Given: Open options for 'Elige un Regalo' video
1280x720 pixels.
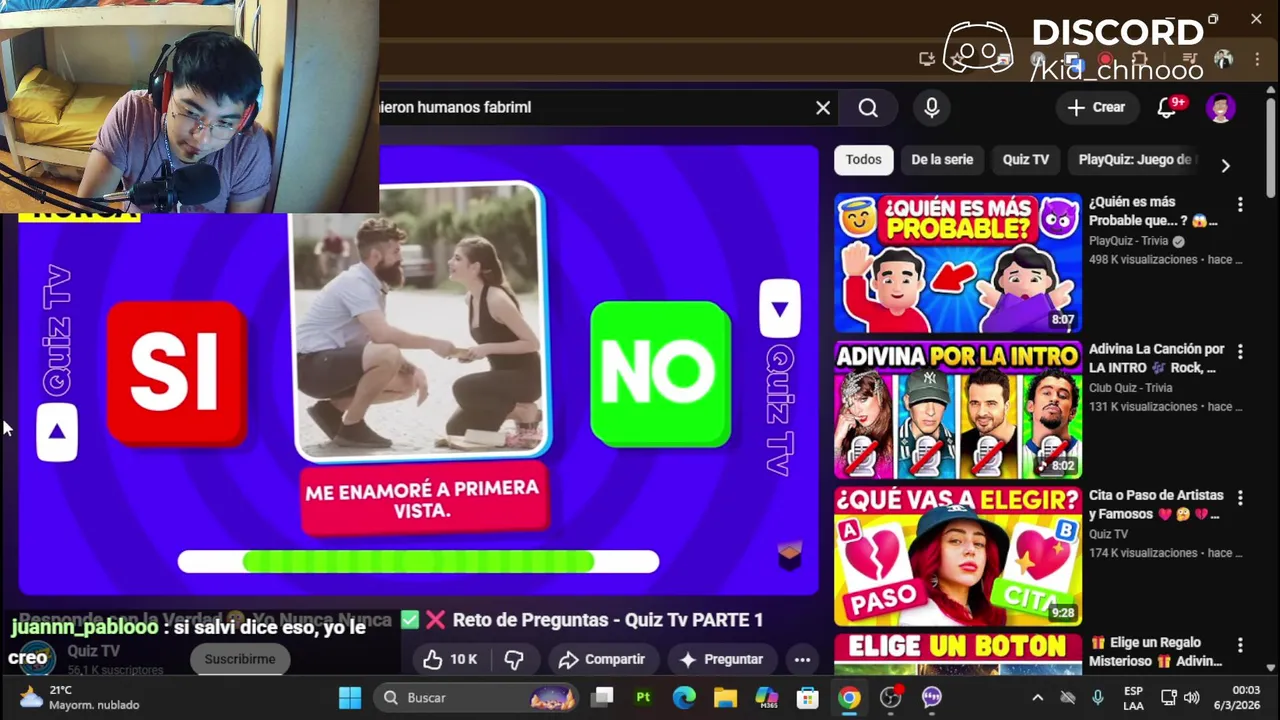Looking at the screenshot, I should [x=1240, y=644].
